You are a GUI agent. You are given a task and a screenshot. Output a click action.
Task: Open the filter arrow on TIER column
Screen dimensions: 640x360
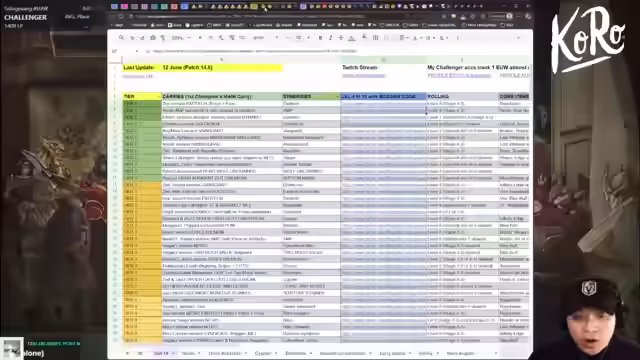[158, 96]
